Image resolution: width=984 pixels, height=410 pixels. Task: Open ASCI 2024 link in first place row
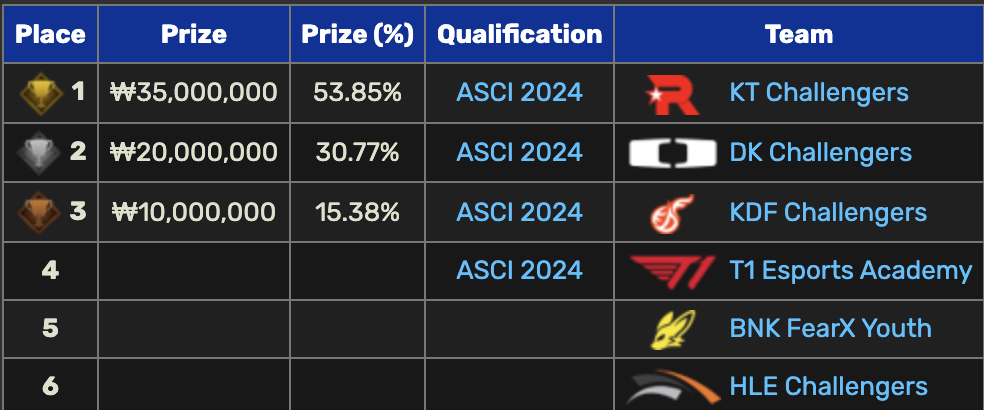click(x=519, y=93)
